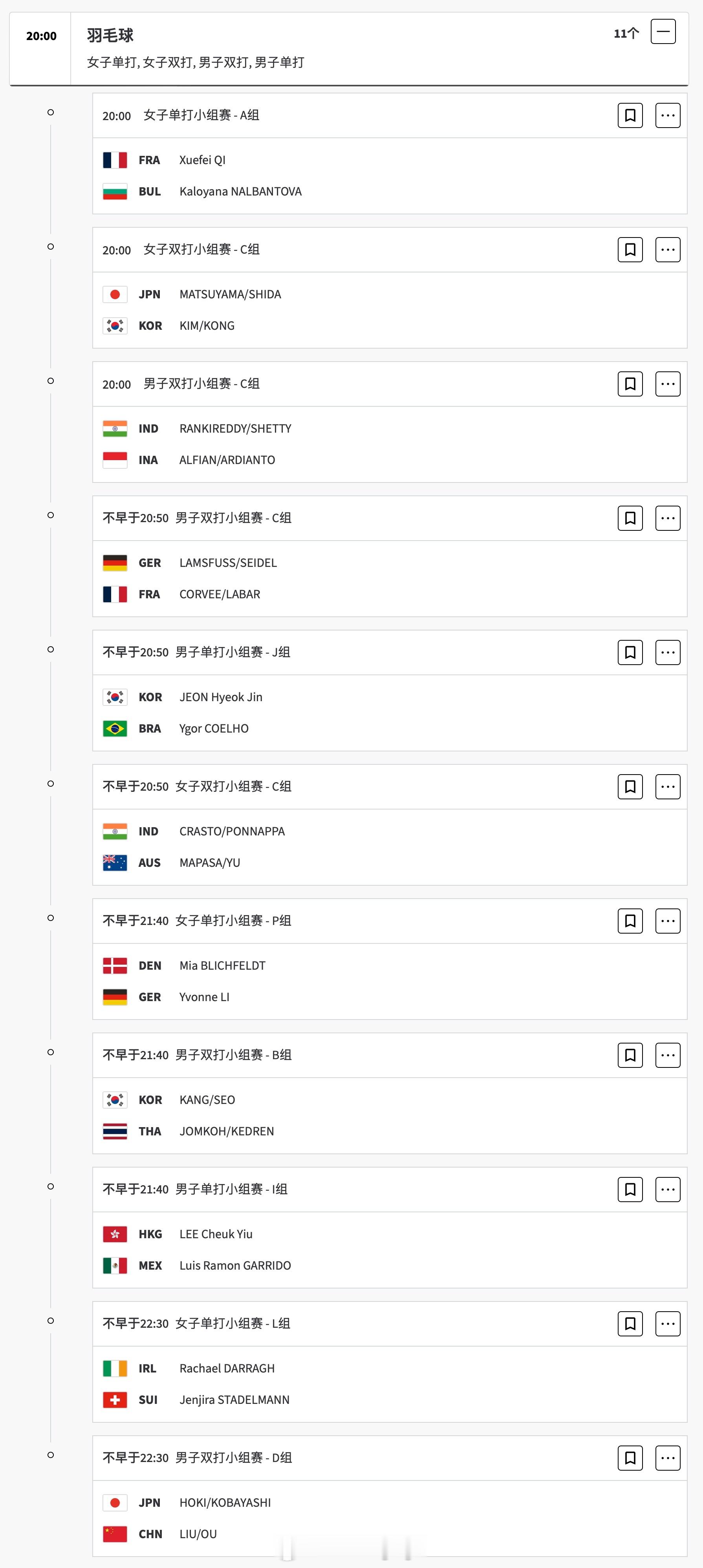Select the 女子单打小组赛 - L组 header
Viewport: 703px width, 1568px height.
click(233, 1323)
